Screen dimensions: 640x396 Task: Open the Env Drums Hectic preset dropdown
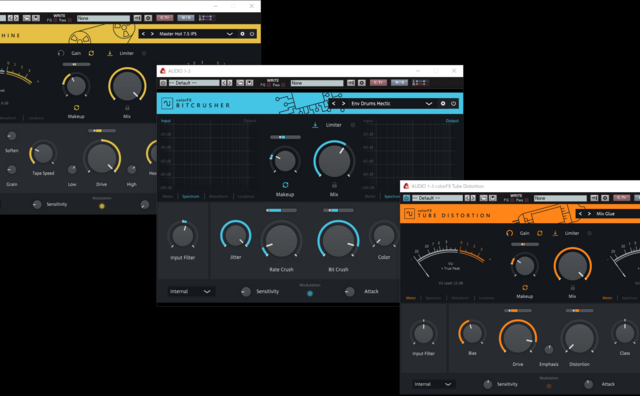(429, 104)
